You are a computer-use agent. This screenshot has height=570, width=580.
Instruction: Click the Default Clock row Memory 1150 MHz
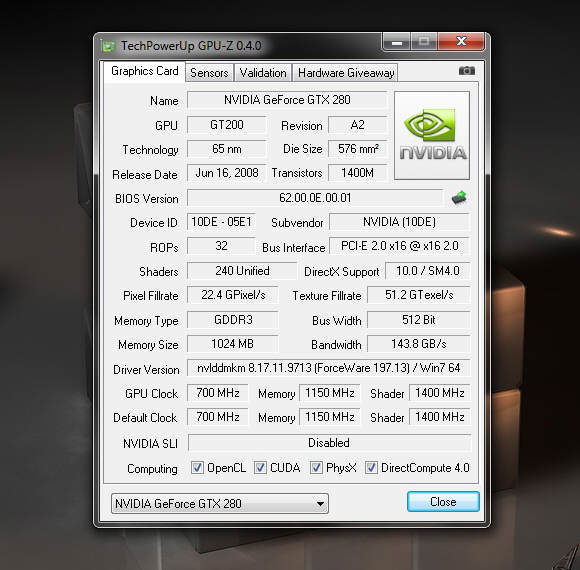[330, 417]
